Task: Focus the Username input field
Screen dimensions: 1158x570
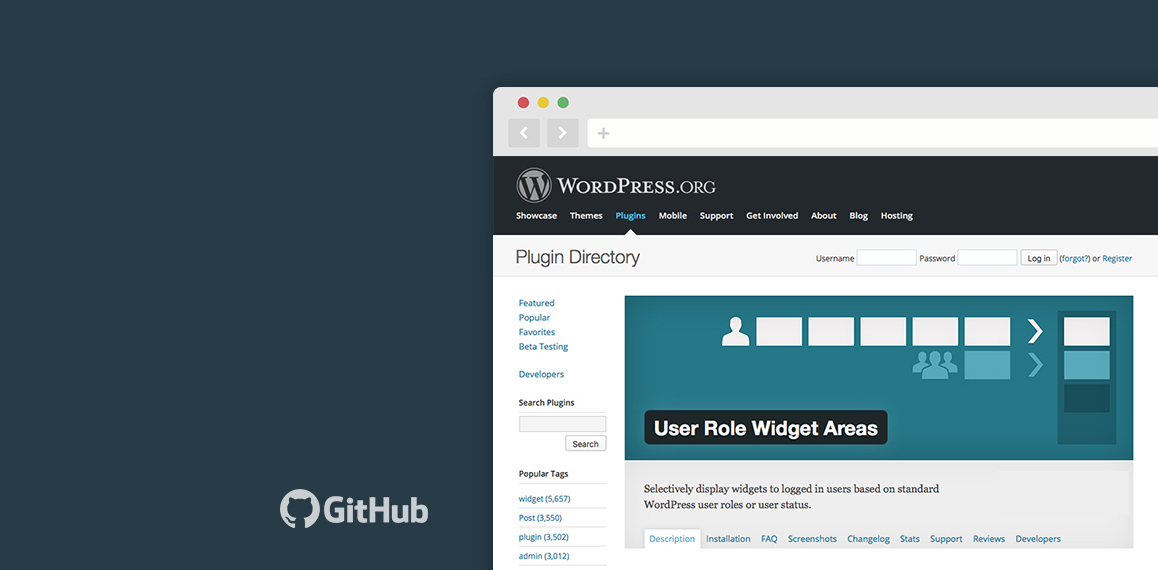Action: (x=886, y=258)
